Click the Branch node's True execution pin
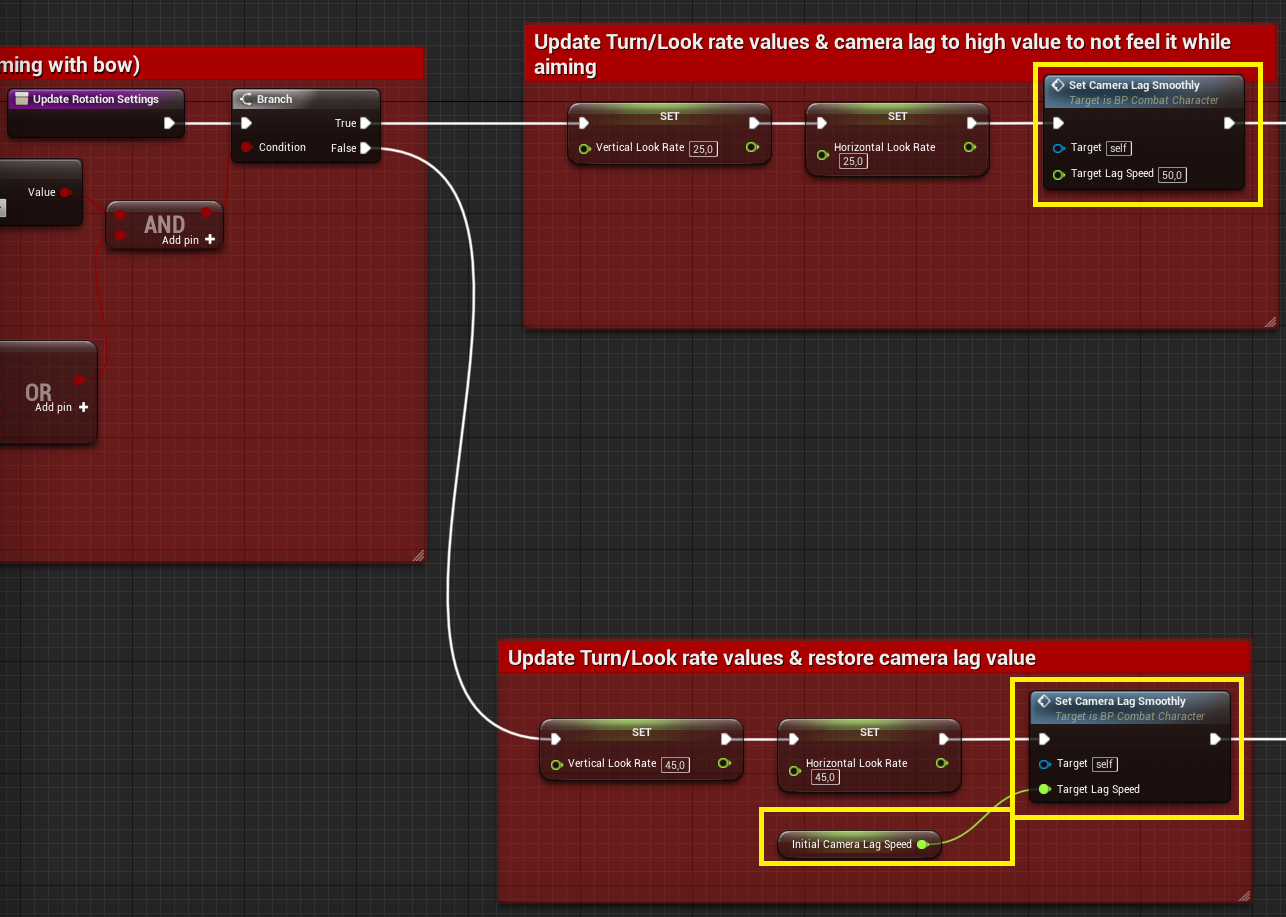 (x=365, y=123)
